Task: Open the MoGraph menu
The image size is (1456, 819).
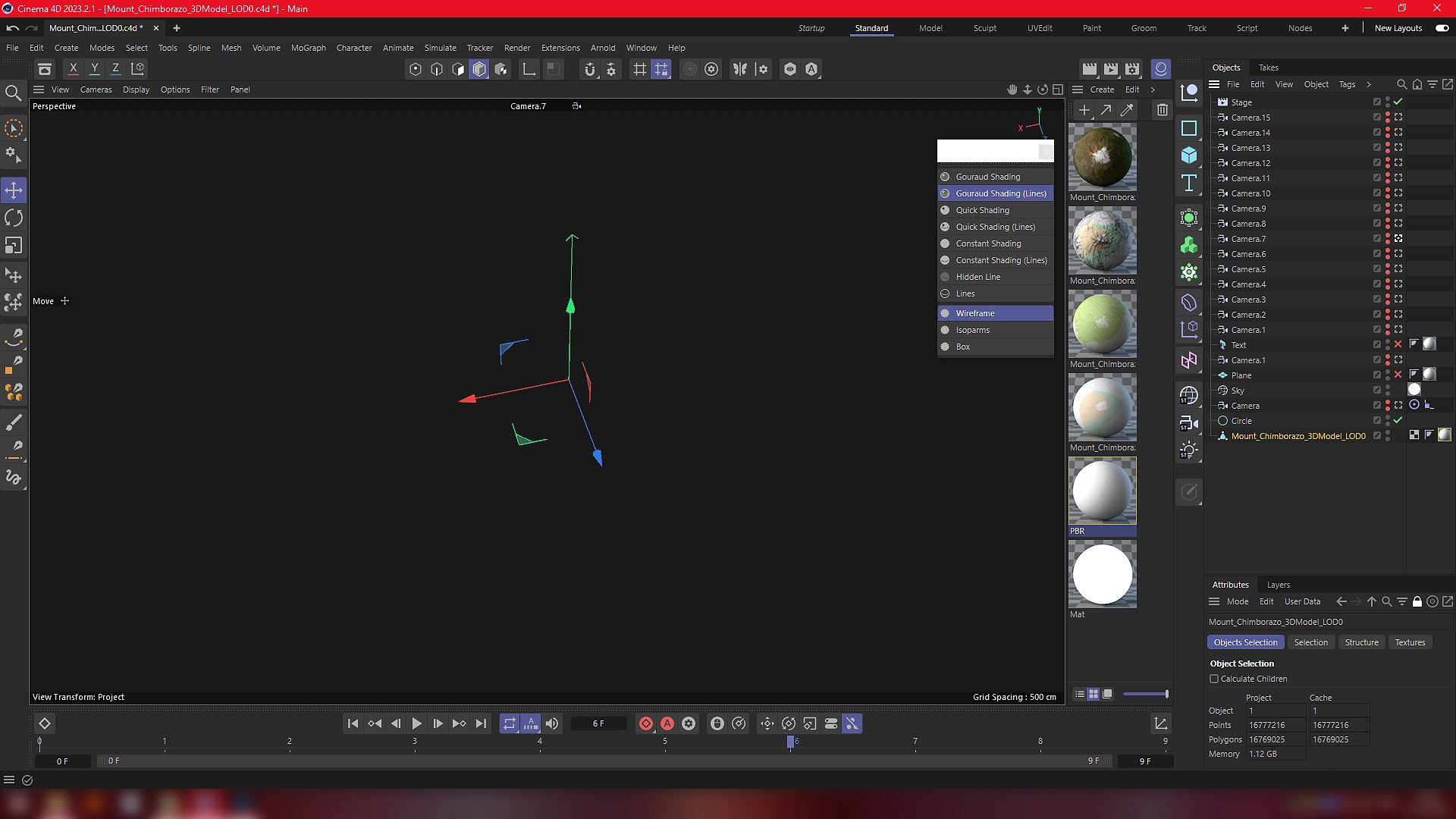Action: coord(308,48)
